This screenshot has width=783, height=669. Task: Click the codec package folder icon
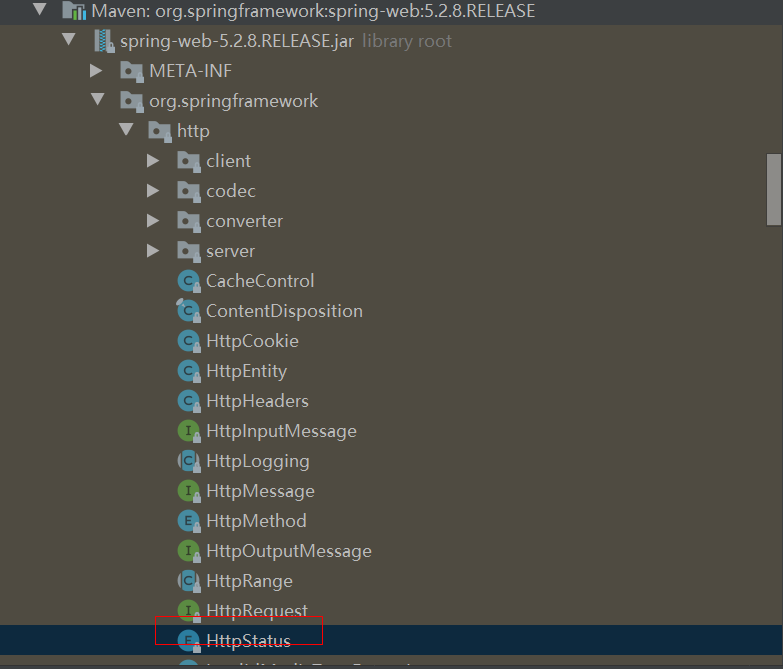tap(189, 191)
